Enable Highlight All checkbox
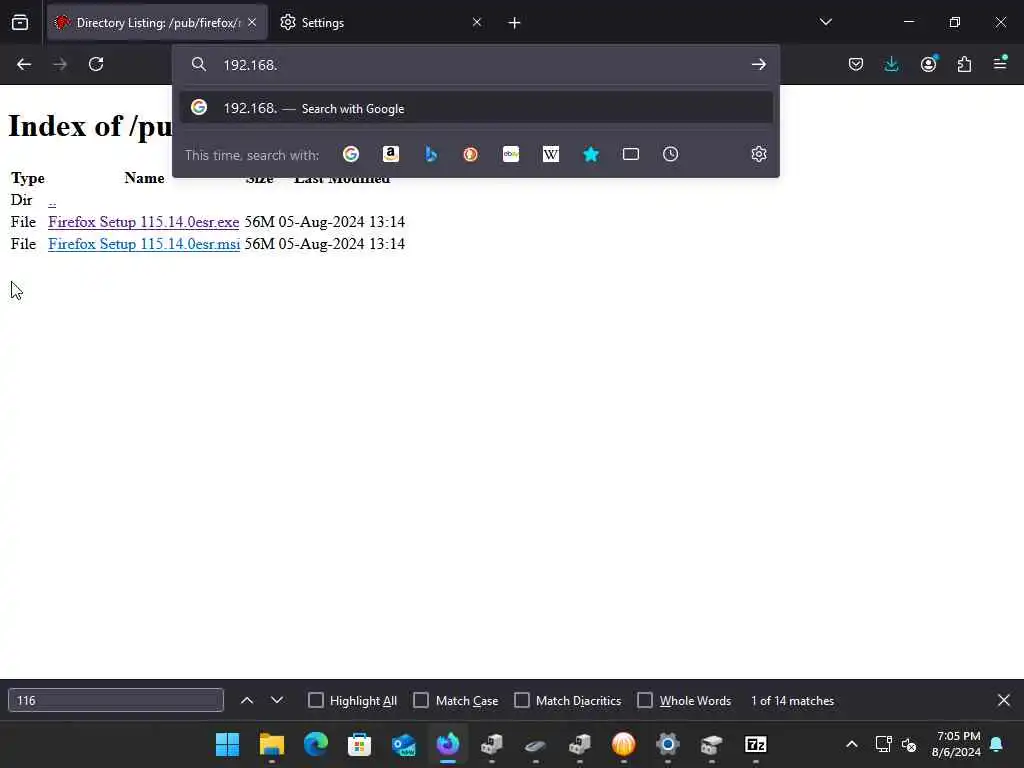The image size is (1024, 768). tap(315, 700)
